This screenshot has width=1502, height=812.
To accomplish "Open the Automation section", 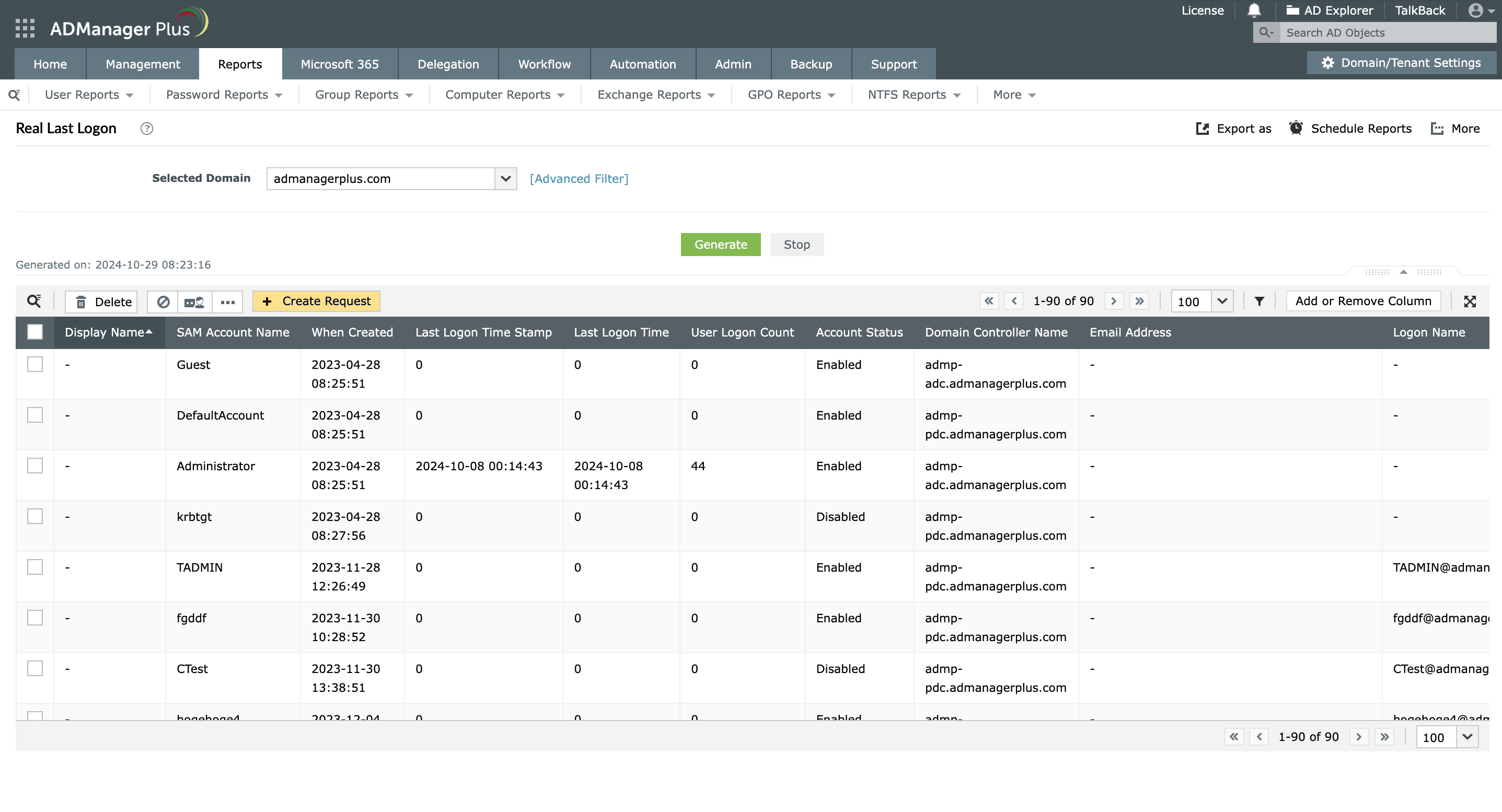I will (x=642, y=64).
